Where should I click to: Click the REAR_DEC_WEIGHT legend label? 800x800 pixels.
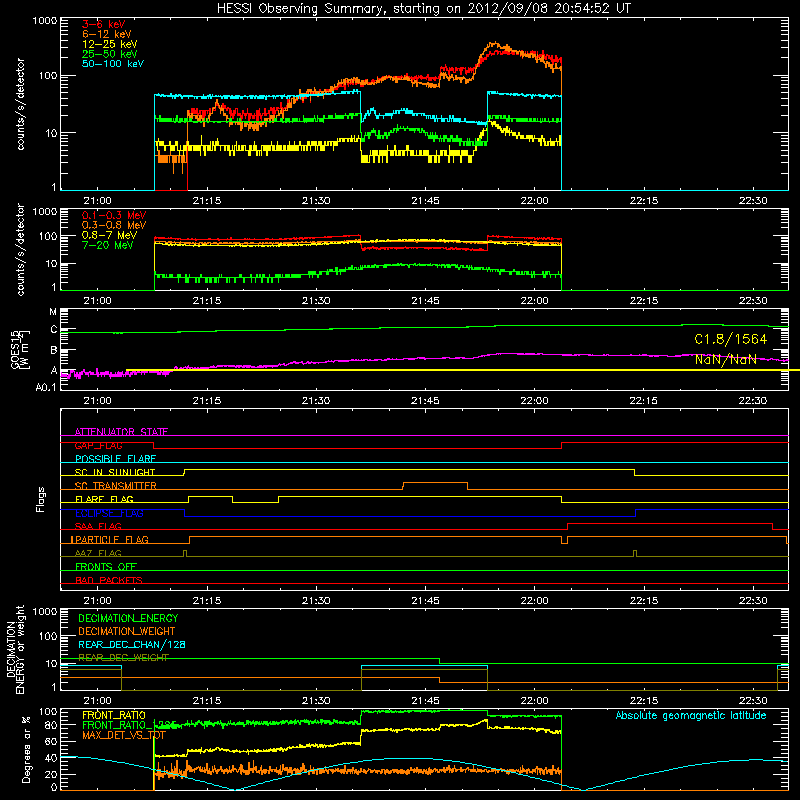(123, 658)
